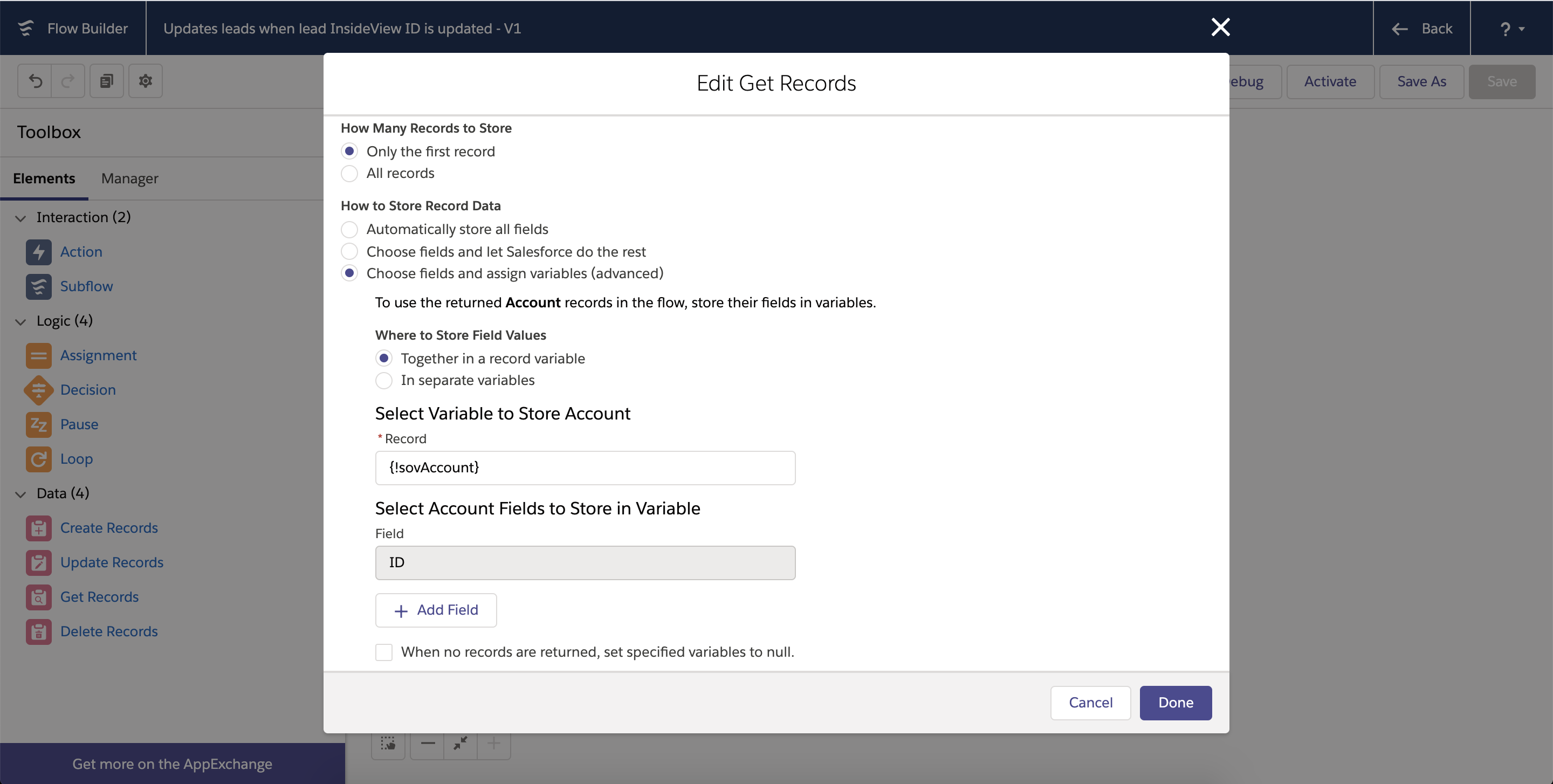
Task: Open flow settings gear icon
Action: tap(145, 81)
